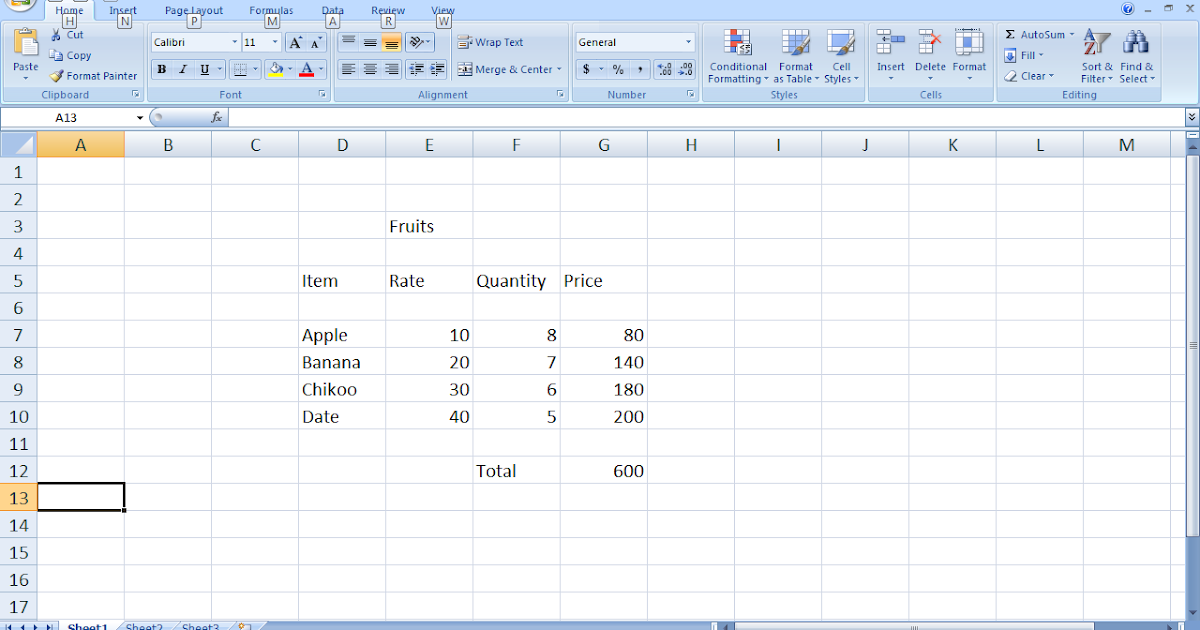1200x630 pixels.
Task: Toggle Italic formatting
Action: [183, 70]
